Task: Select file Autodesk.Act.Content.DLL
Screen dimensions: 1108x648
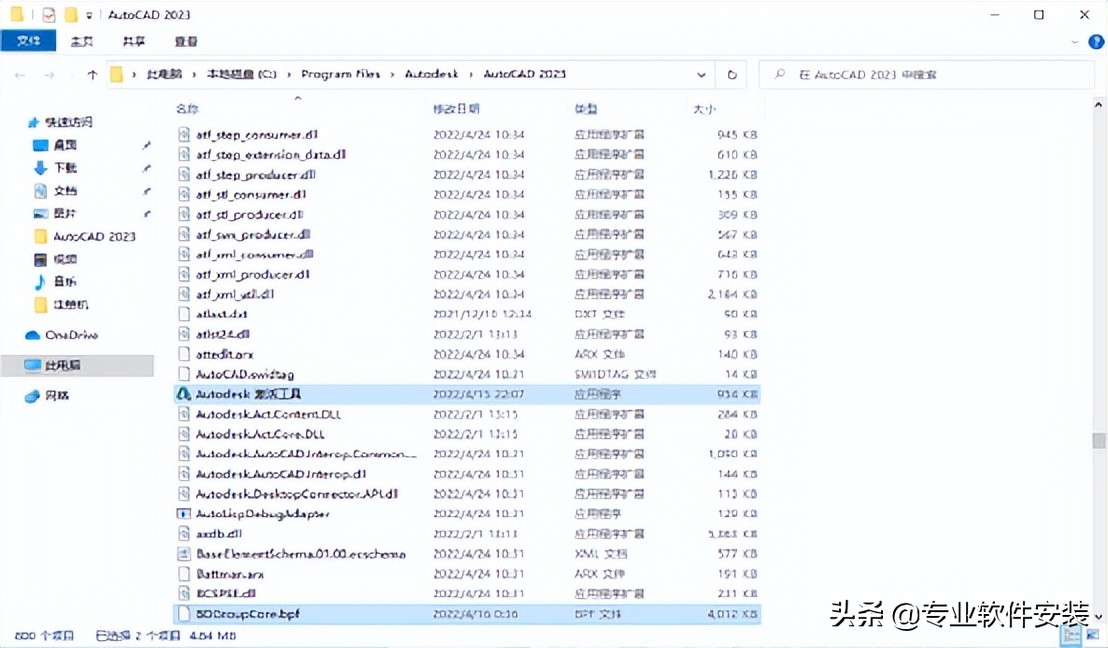Action: (269, 414)
